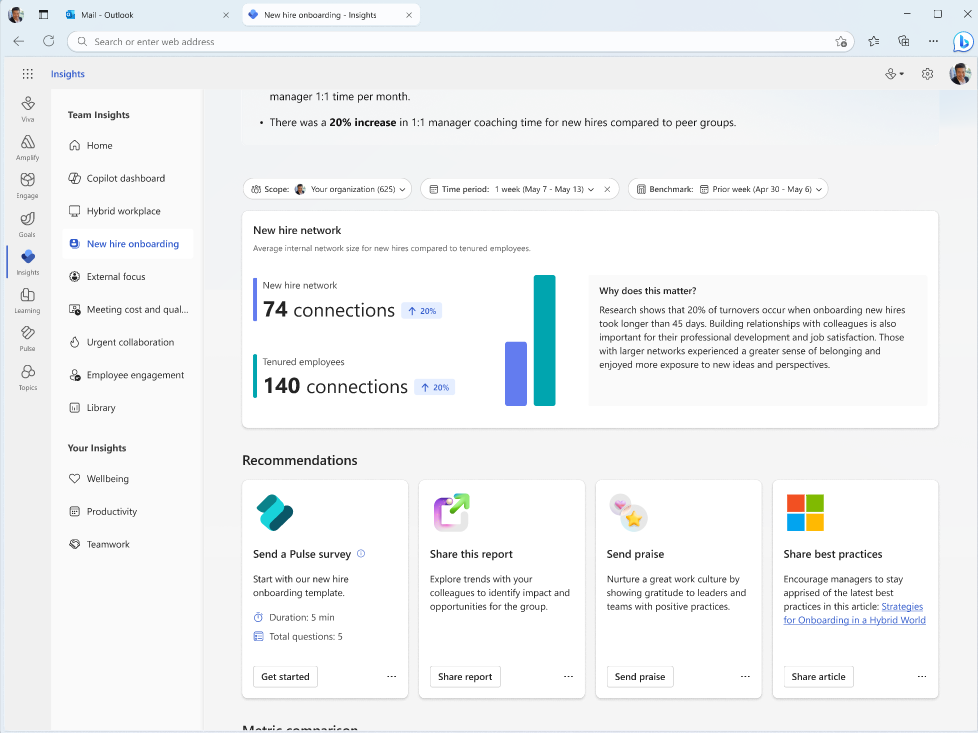The height and width of the screenshot is (733, 978).
Task: Open Topics in the app rail
Action: click(x=27, y=377)
